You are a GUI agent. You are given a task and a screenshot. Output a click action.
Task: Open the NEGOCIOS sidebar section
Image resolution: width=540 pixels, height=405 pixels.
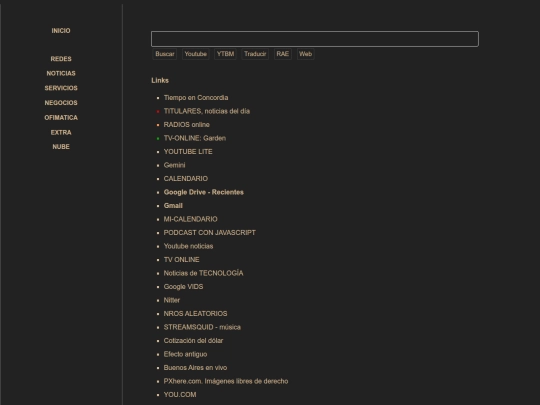point(61,103)
